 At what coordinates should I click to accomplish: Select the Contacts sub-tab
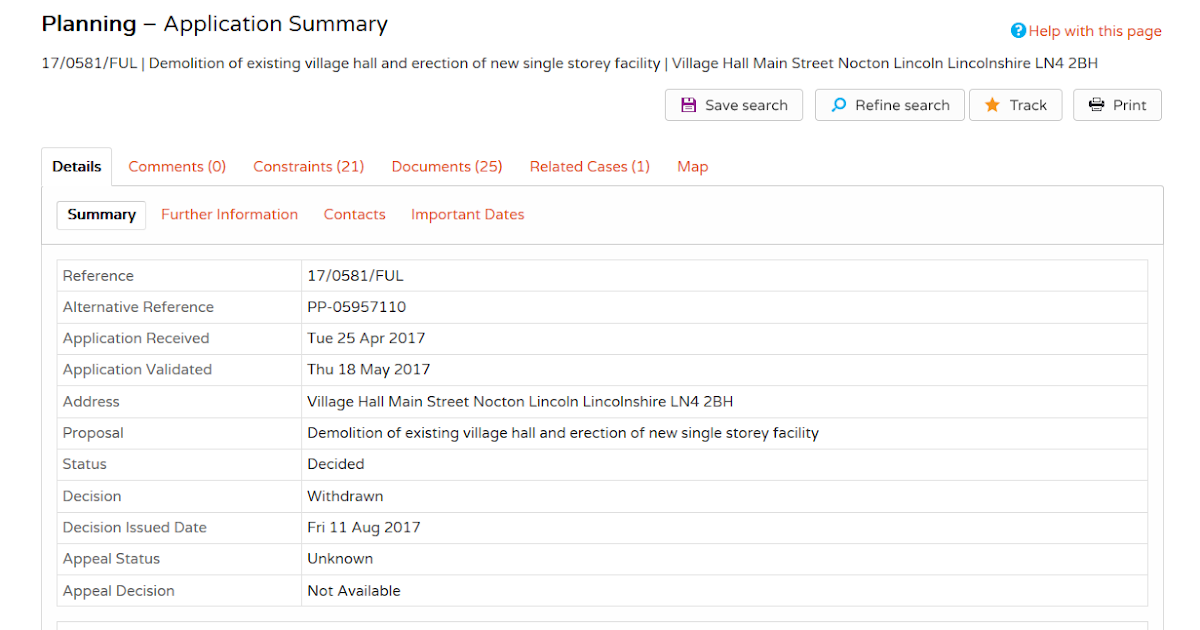(354, 214)
